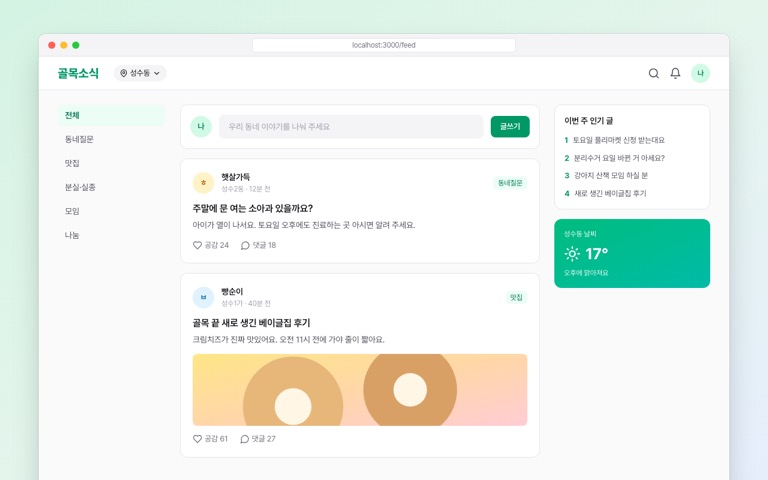Click the red close window button

51,45
